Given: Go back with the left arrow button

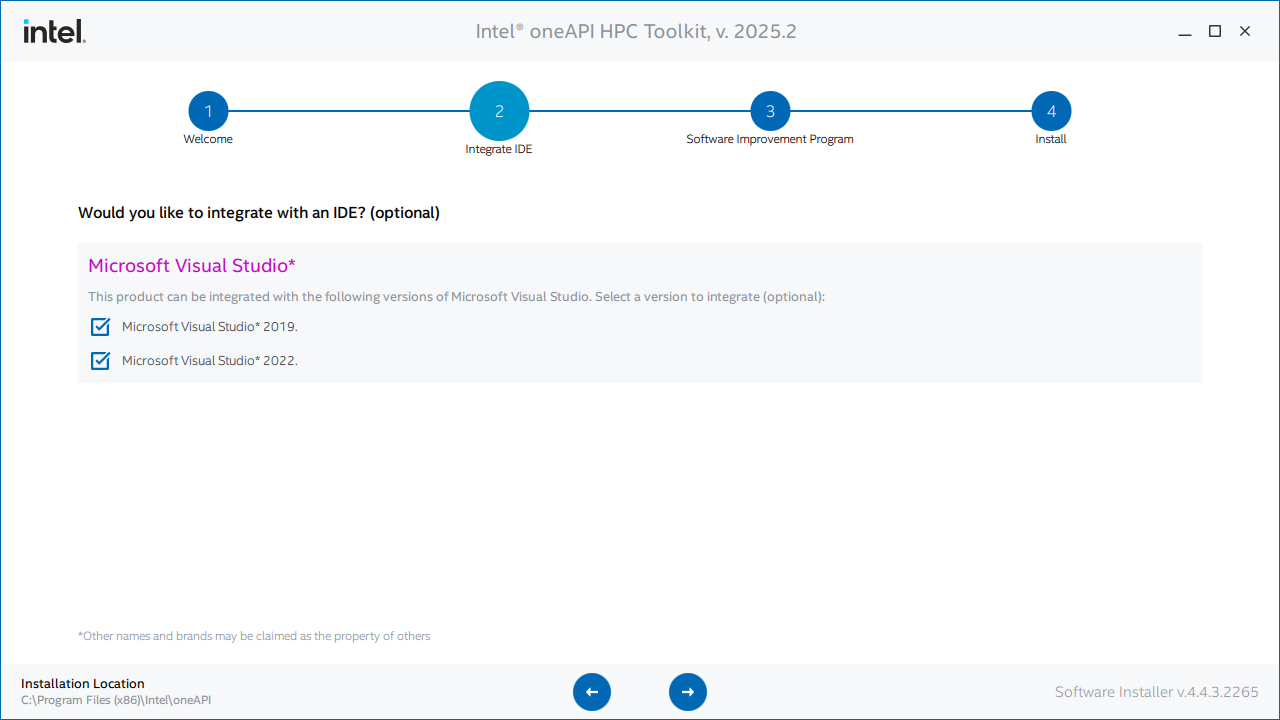Looking at the screenshot, I should (x=592, y=692).
